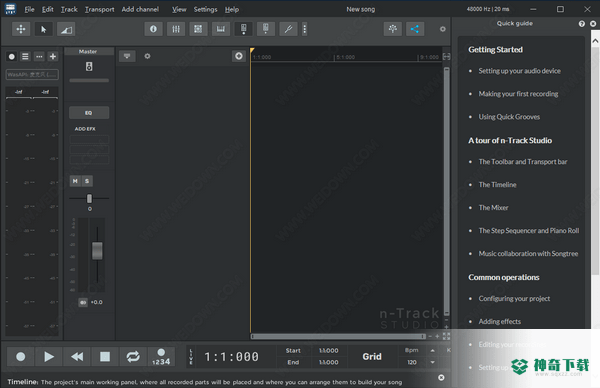Open the Add channel menu
The height and width of the screenshot is (388, 600).
tap(140, 9)
